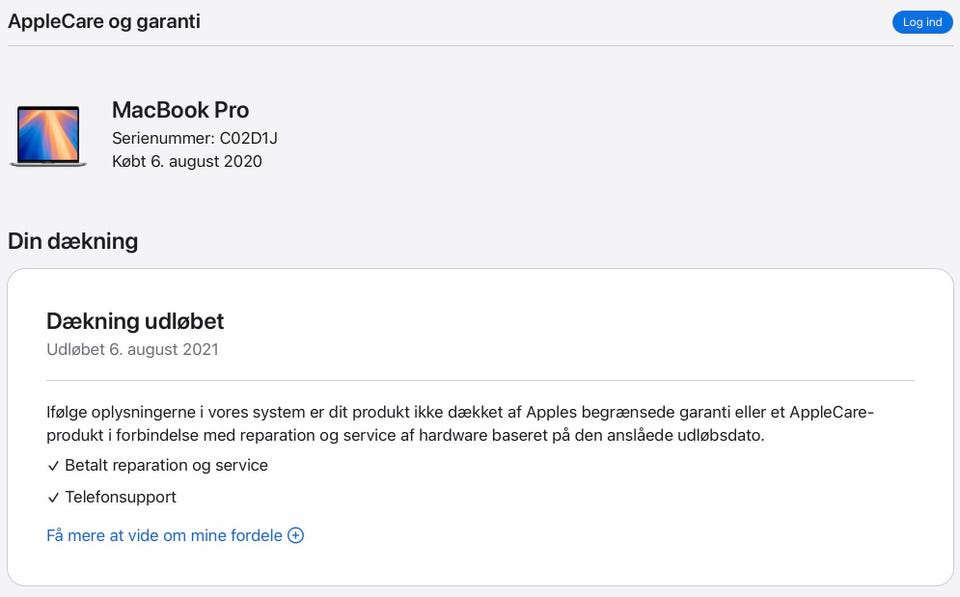Viewport: 960px width, 597px height.
Task: Click the checkmark beside Telefonsupport
Action: pos(53,497)
